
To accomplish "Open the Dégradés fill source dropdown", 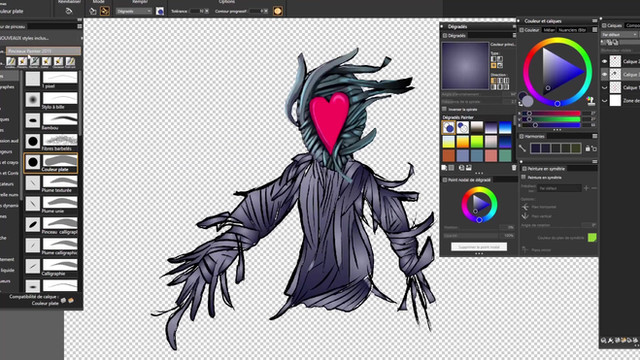I will click(134, 11).
